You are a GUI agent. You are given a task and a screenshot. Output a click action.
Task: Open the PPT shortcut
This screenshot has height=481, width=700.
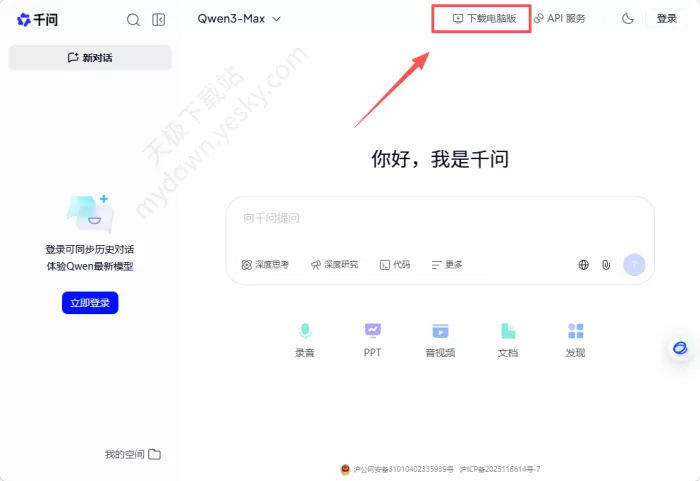tap(372, 340)
